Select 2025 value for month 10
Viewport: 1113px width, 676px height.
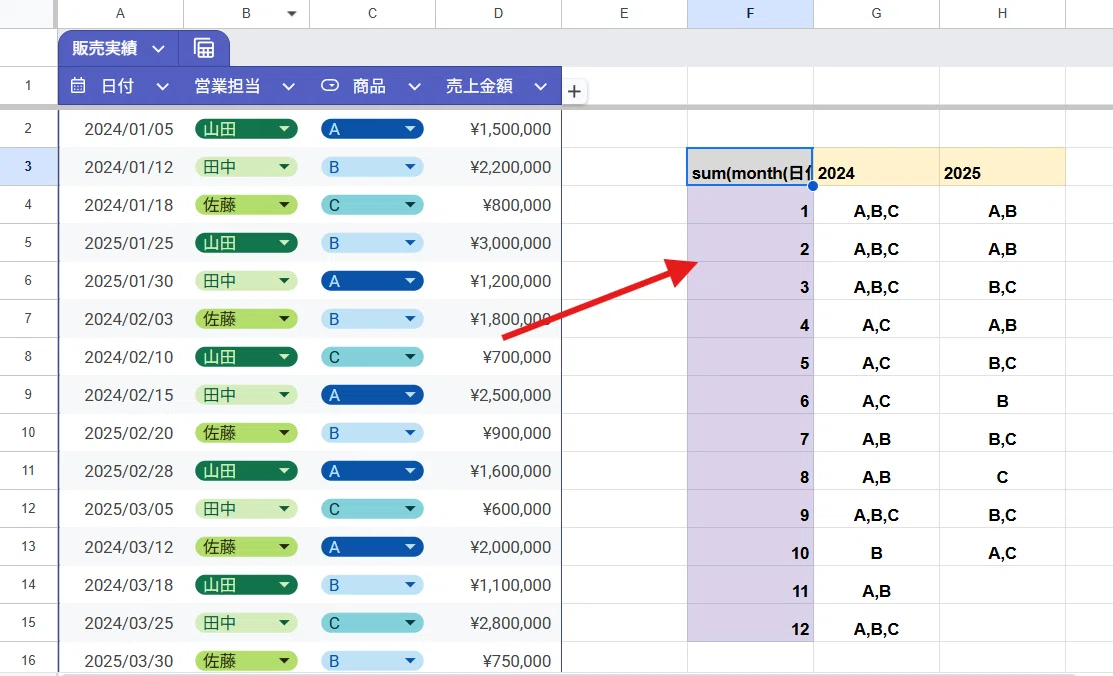(1002, 547)
